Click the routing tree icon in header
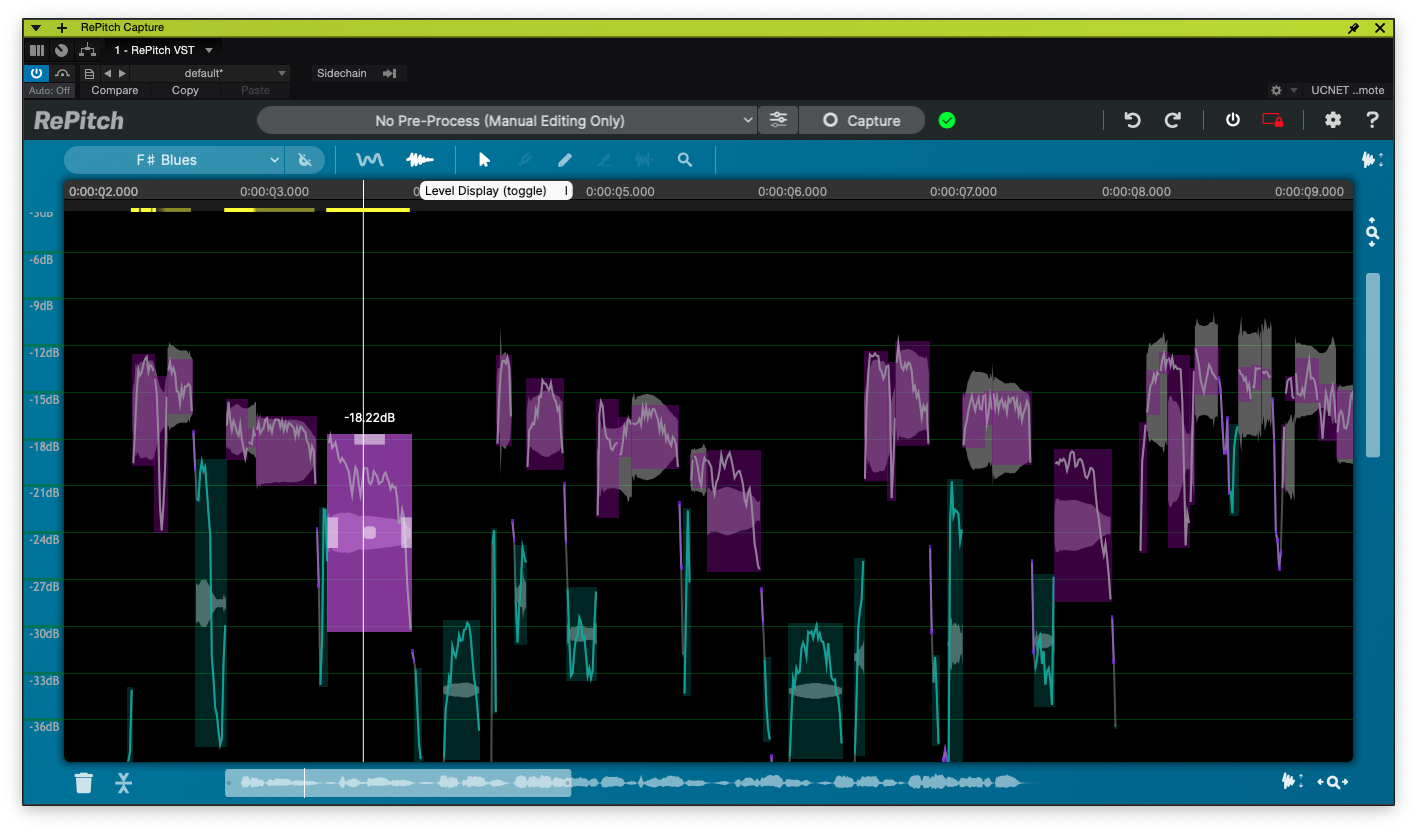Viewport: 1417px width, 832px height. 88,50
